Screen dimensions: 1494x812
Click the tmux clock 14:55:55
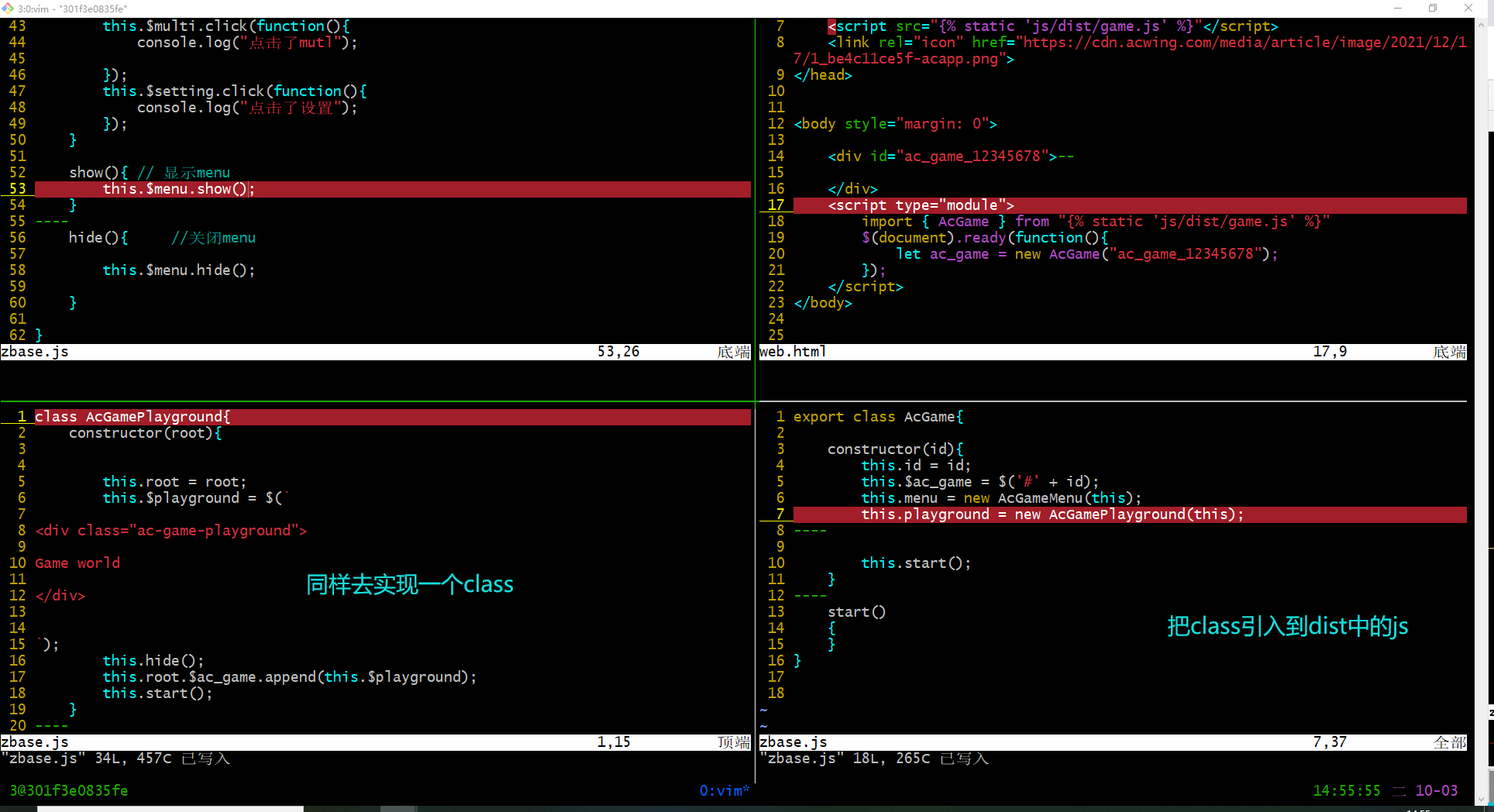[1347, 790]
